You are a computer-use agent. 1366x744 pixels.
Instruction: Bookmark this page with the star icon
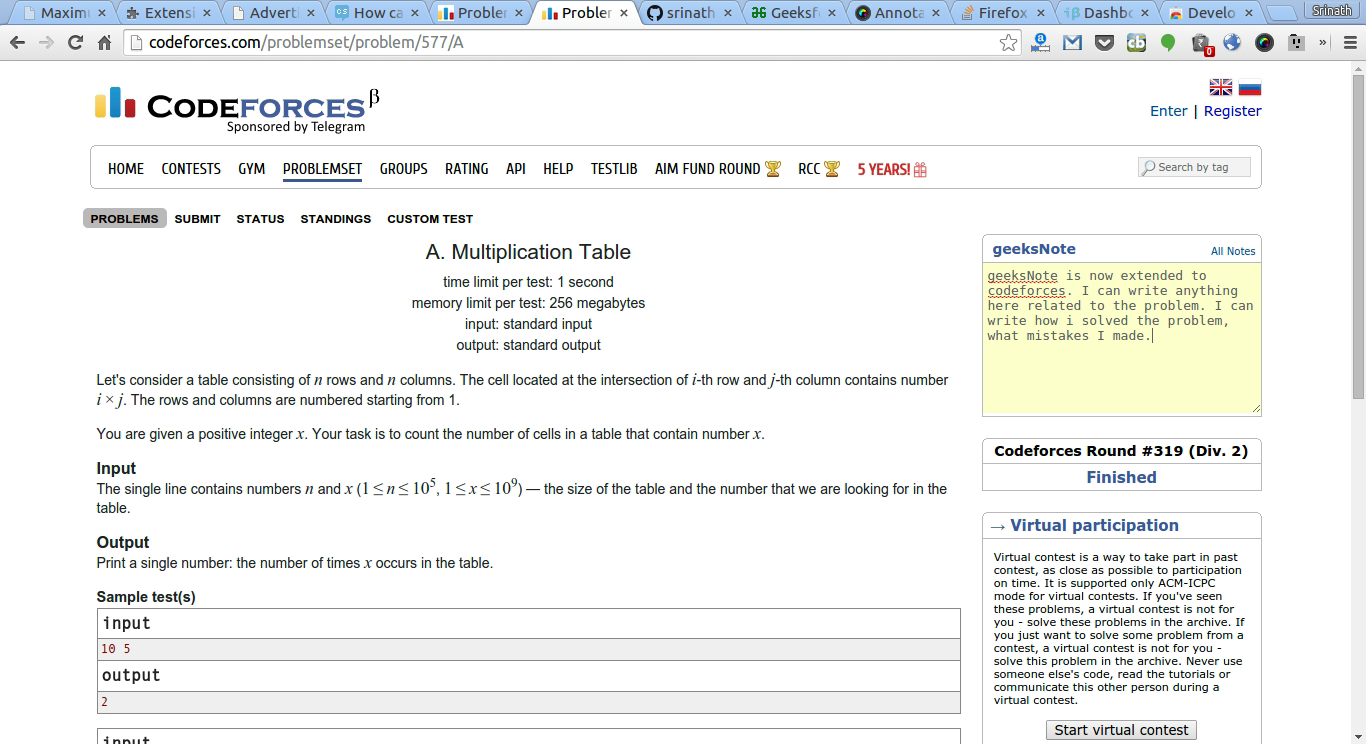(x=1008, y=43)
